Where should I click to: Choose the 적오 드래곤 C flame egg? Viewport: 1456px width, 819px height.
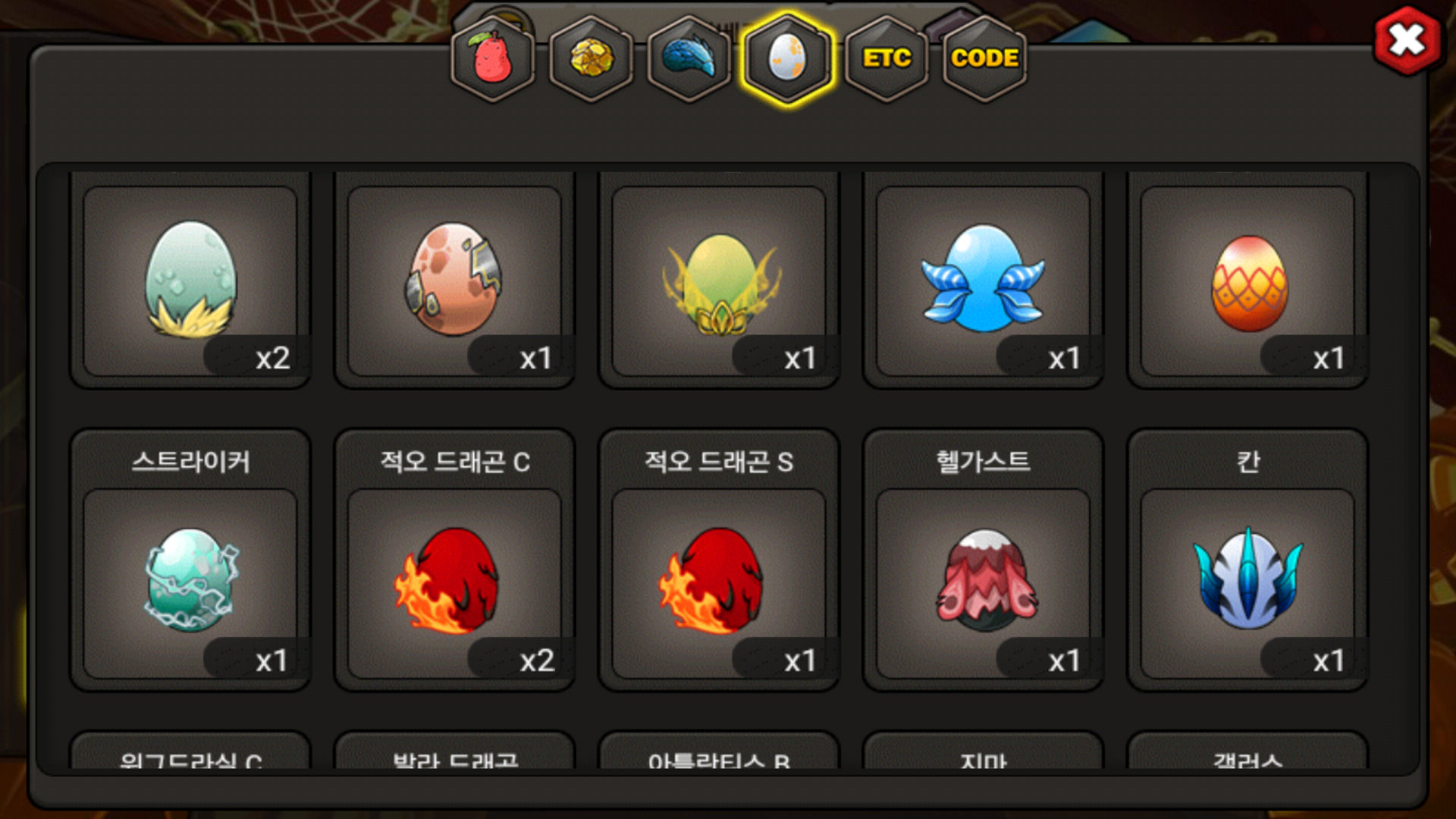pyautogui.click(x=455, y=560)
